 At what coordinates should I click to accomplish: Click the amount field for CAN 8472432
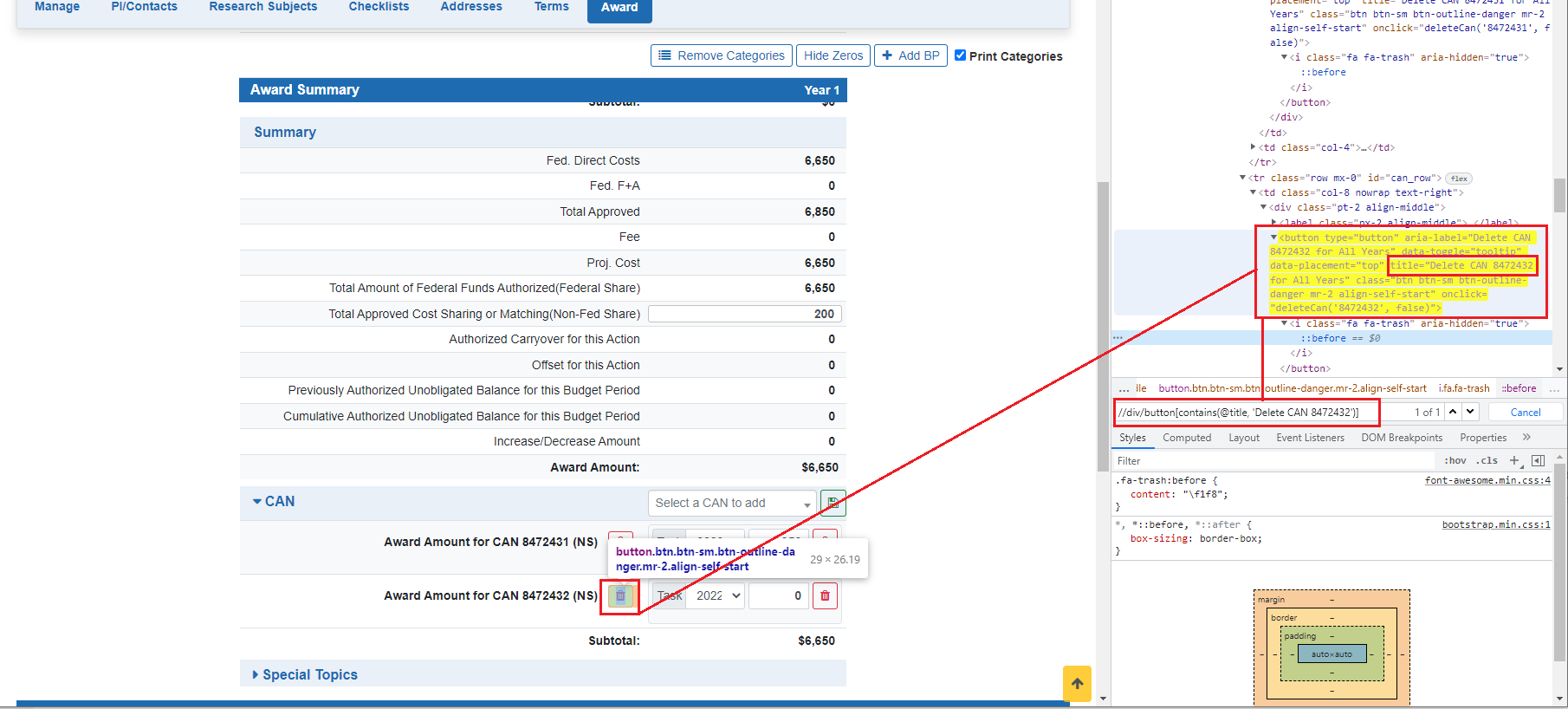779,596
